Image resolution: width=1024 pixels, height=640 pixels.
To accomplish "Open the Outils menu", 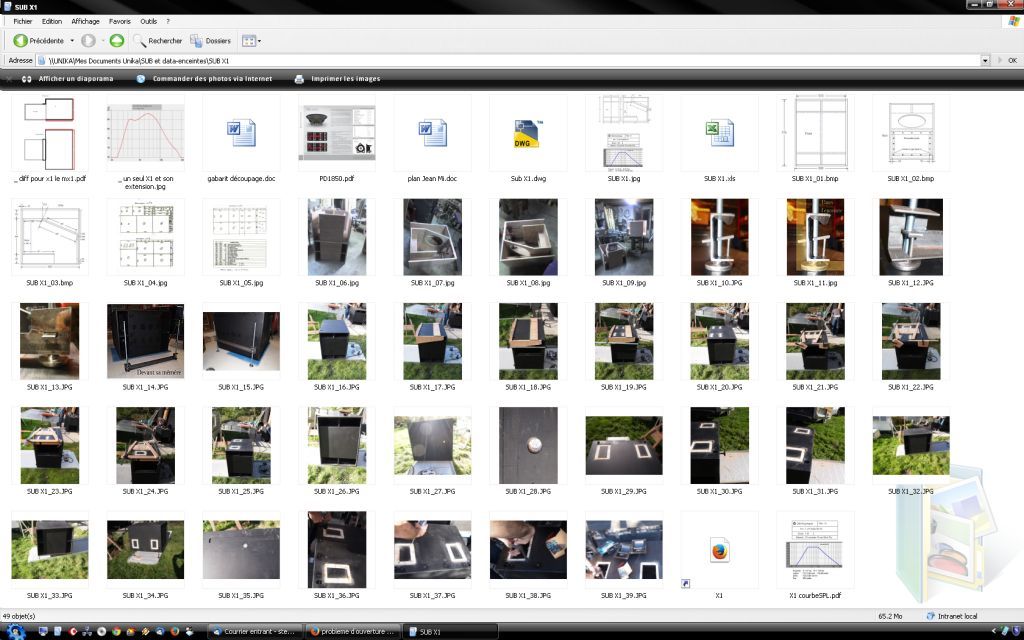I will point(148,21).
